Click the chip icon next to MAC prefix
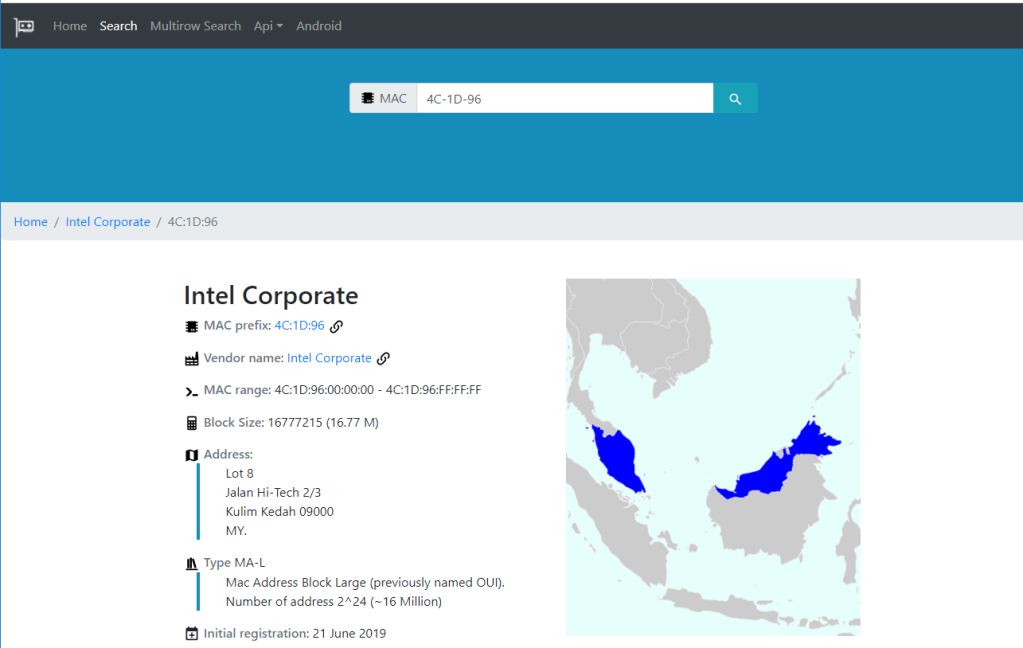1023x648 pixels. (192, 326)
